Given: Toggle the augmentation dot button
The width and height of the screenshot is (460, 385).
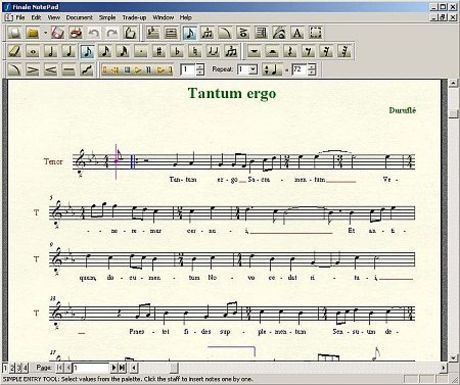Looking at the screenshot, I should (141, 51).
